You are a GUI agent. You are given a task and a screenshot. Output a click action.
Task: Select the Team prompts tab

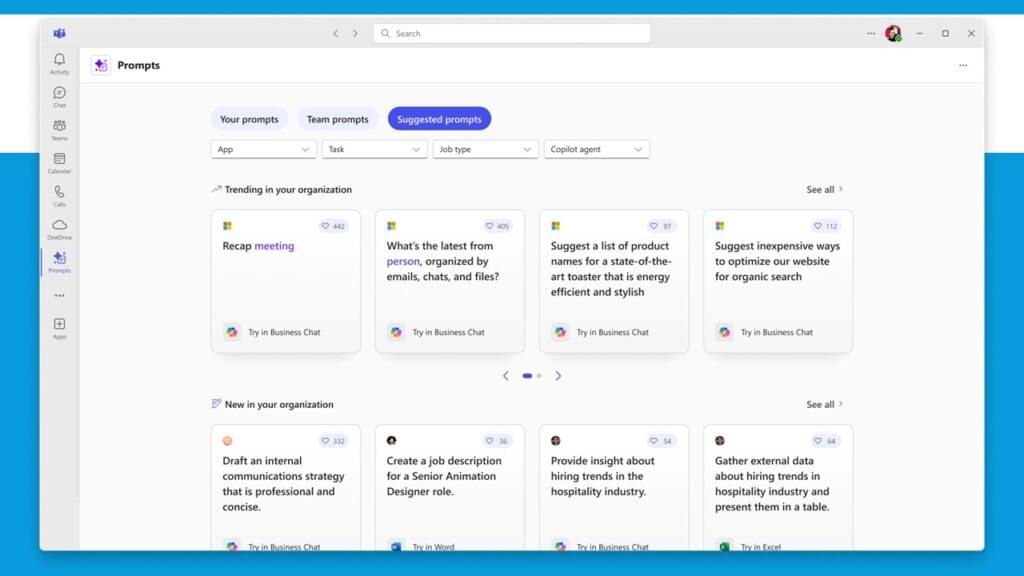[337, 119]
